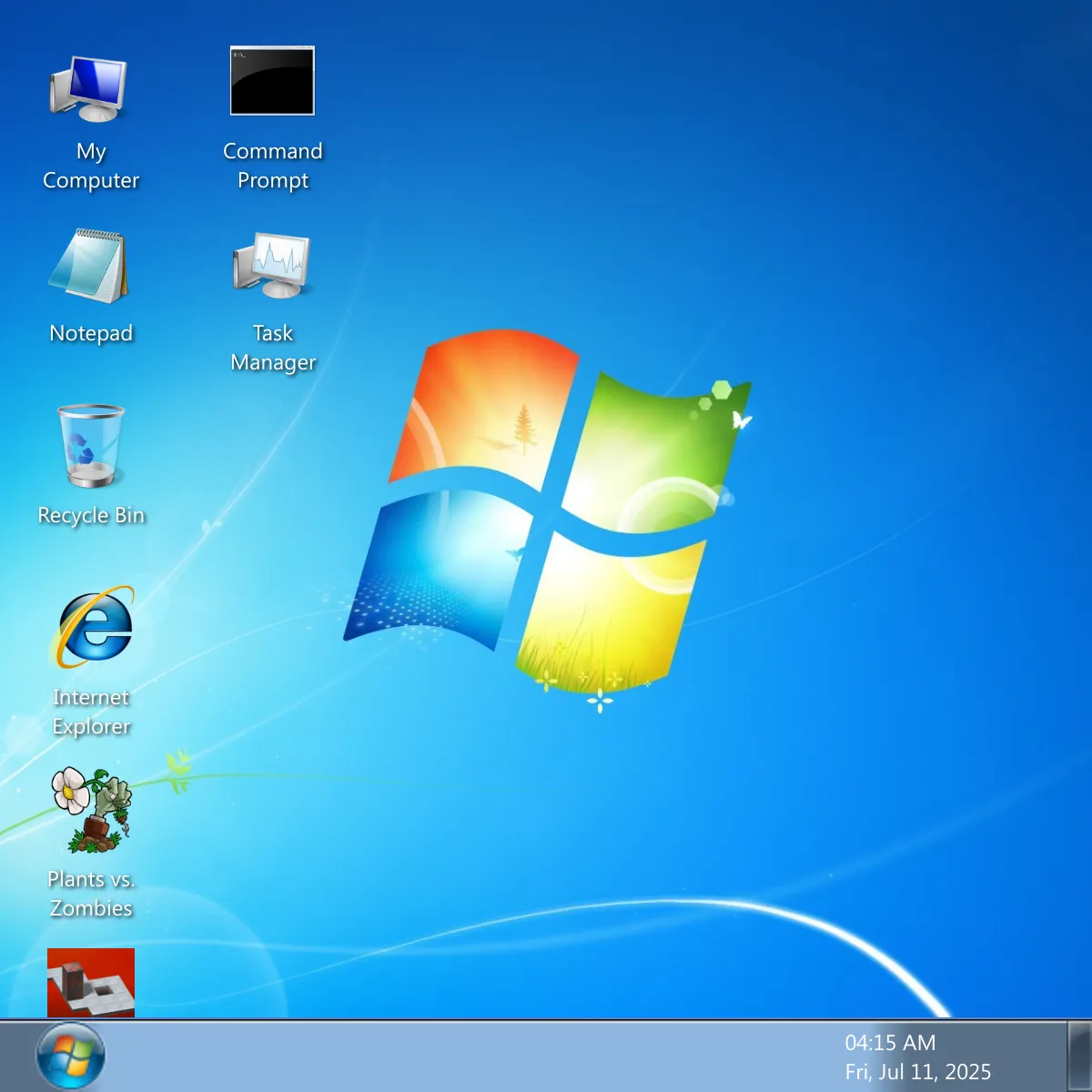Click the 'Task Manager' text label
The height and width of the screenshot is (1092, 1092).
tap(273, 348)
